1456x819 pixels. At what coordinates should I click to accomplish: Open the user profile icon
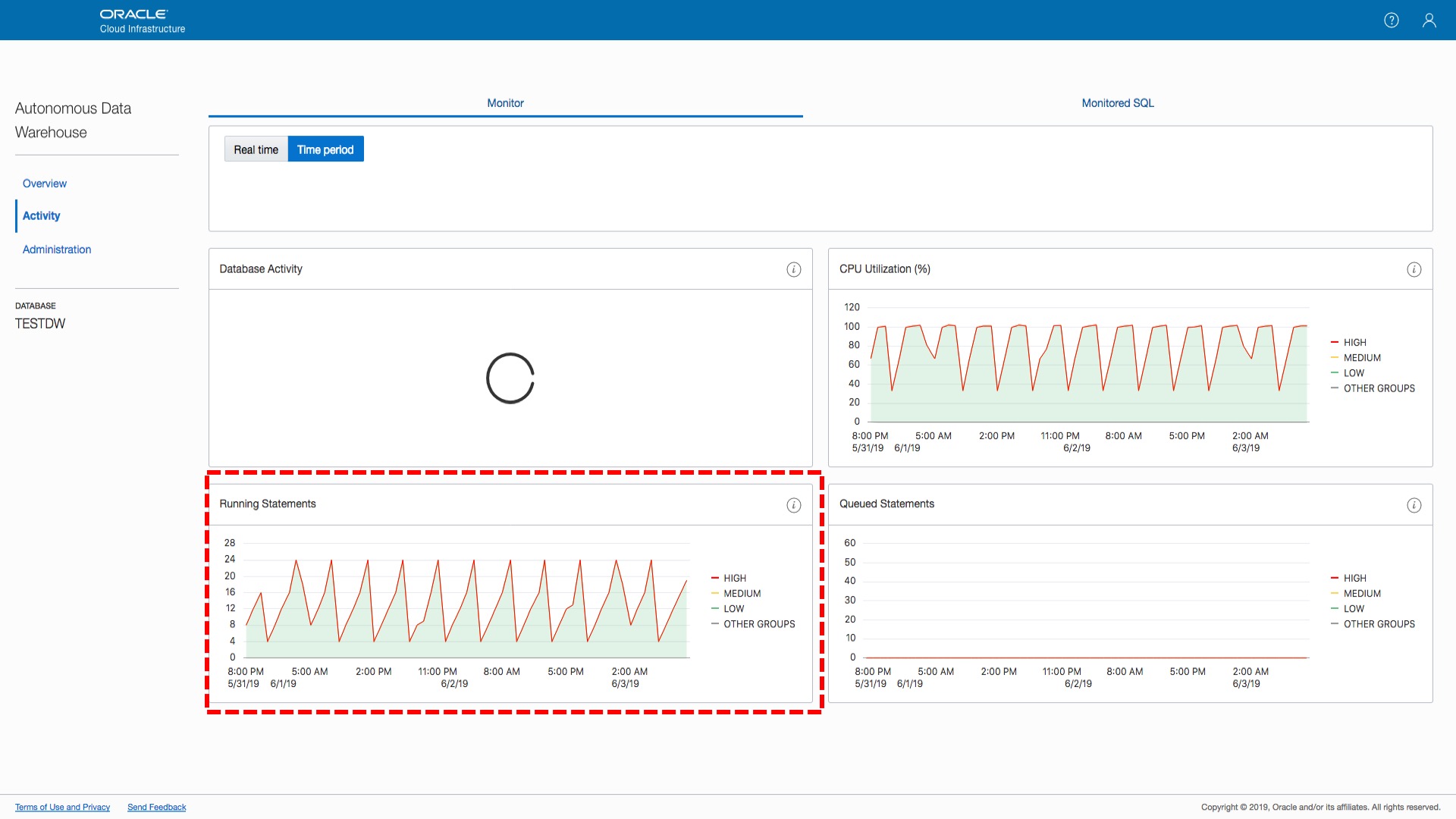pyautogui.click(x=1429, y=20)
